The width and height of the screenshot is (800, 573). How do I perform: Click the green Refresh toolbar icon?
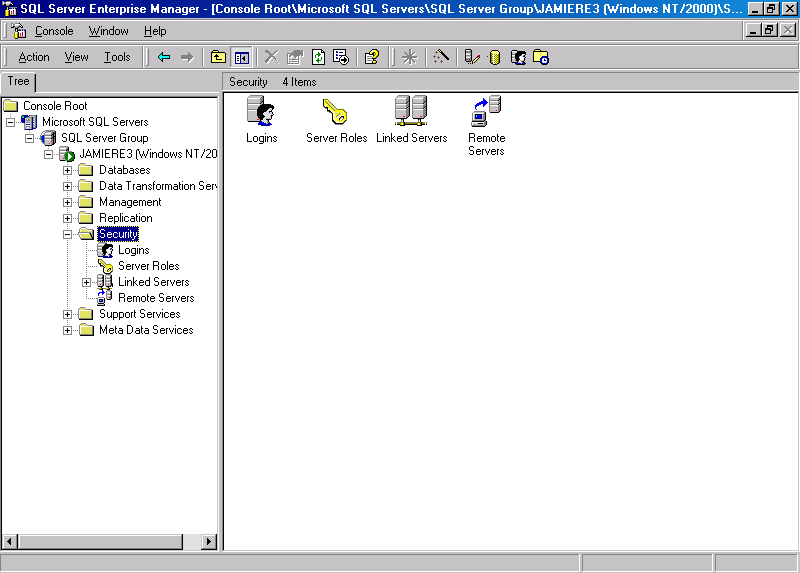click(x=318, y=57)
